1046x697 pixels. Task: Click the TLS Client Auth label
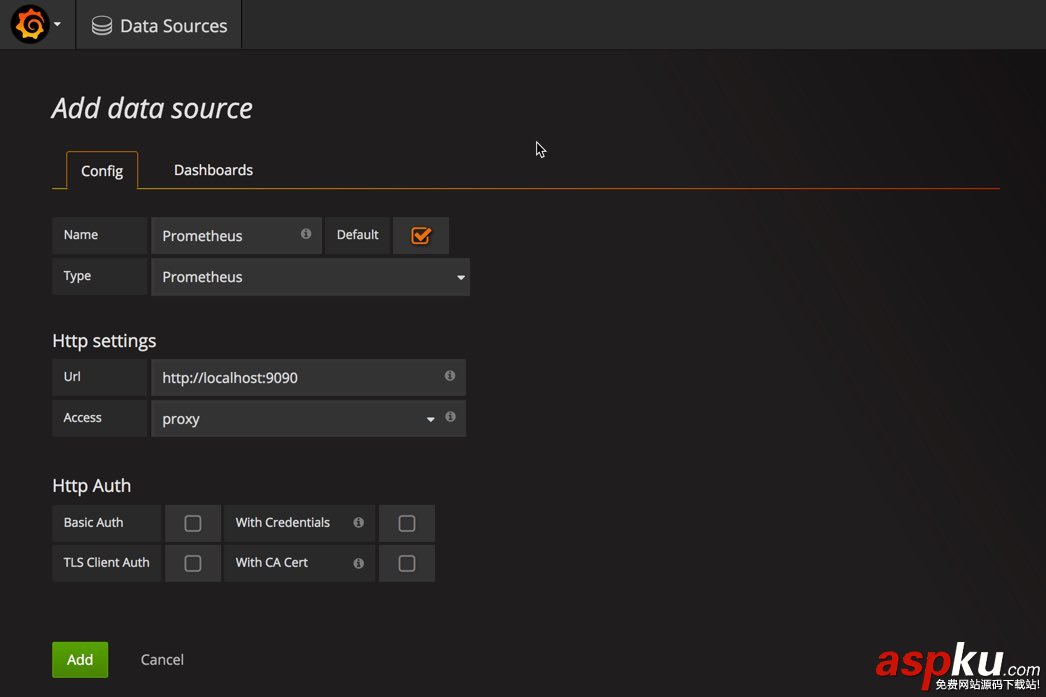click(x=107, y=562)
